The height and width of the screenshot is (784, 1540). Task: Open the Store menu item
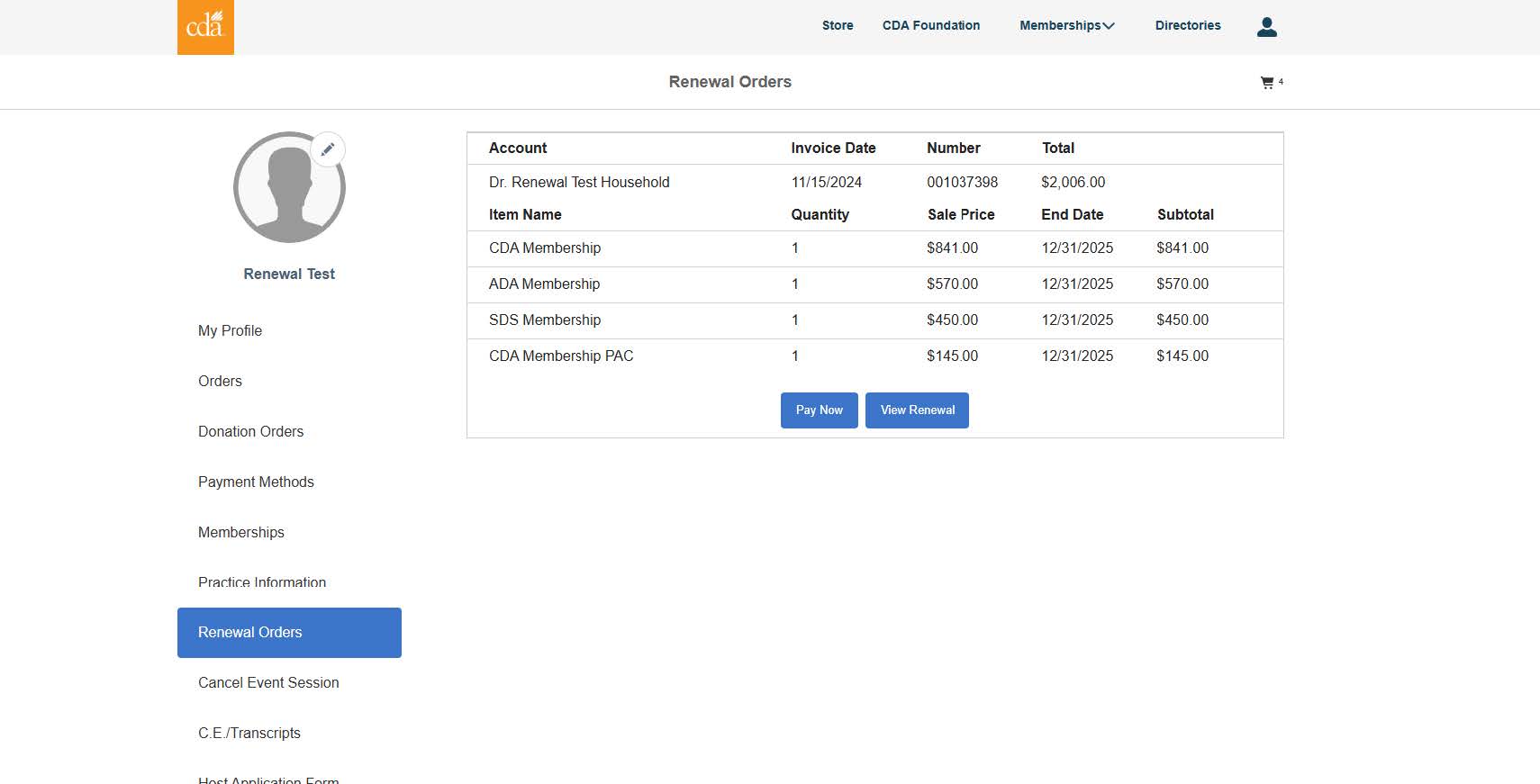tap(838, 25)
